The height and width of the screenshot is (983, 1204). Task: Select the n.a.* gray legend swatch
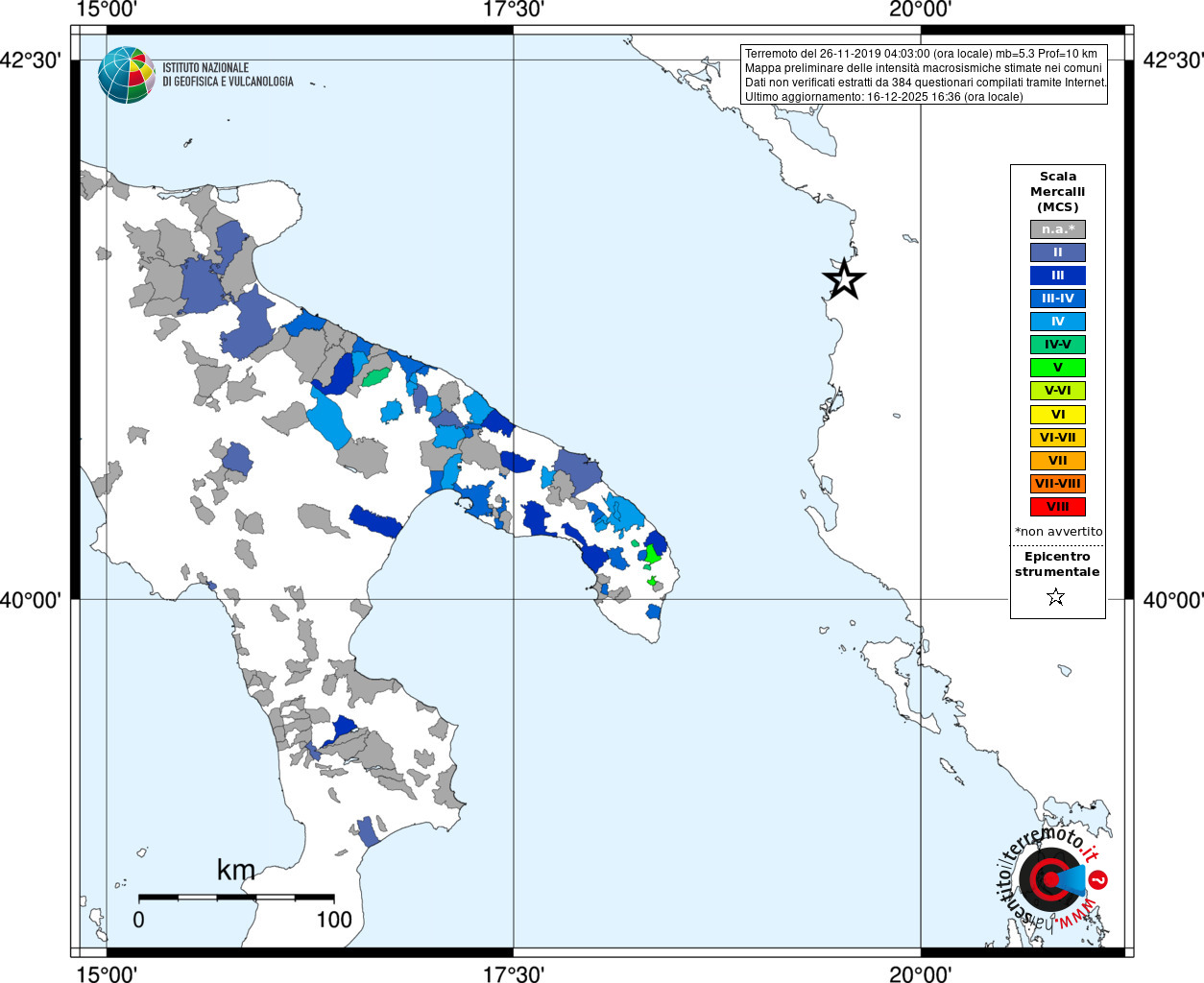[1058, 229]
